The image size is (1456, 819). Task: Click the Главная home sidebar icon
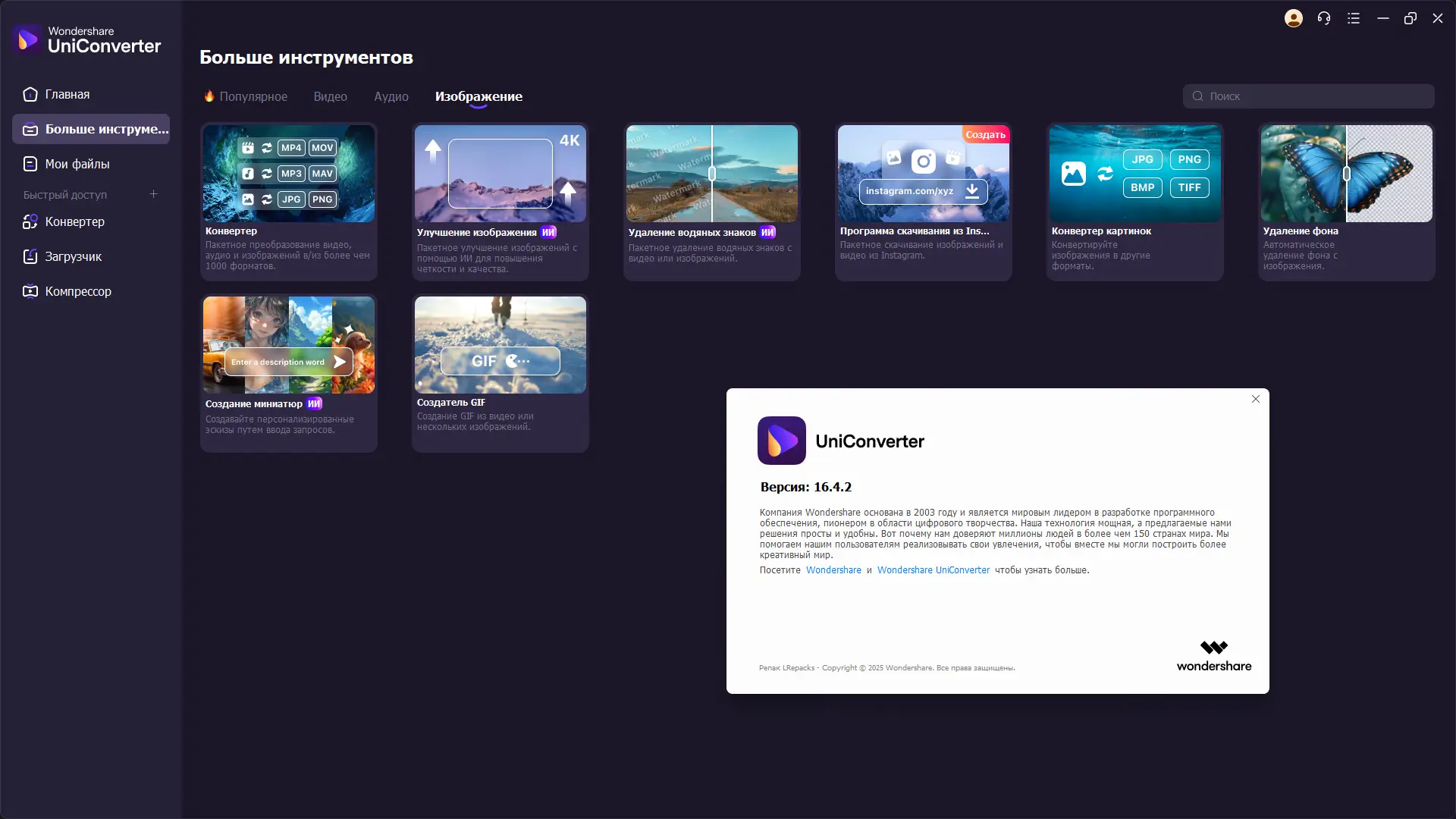coord(30,95)
